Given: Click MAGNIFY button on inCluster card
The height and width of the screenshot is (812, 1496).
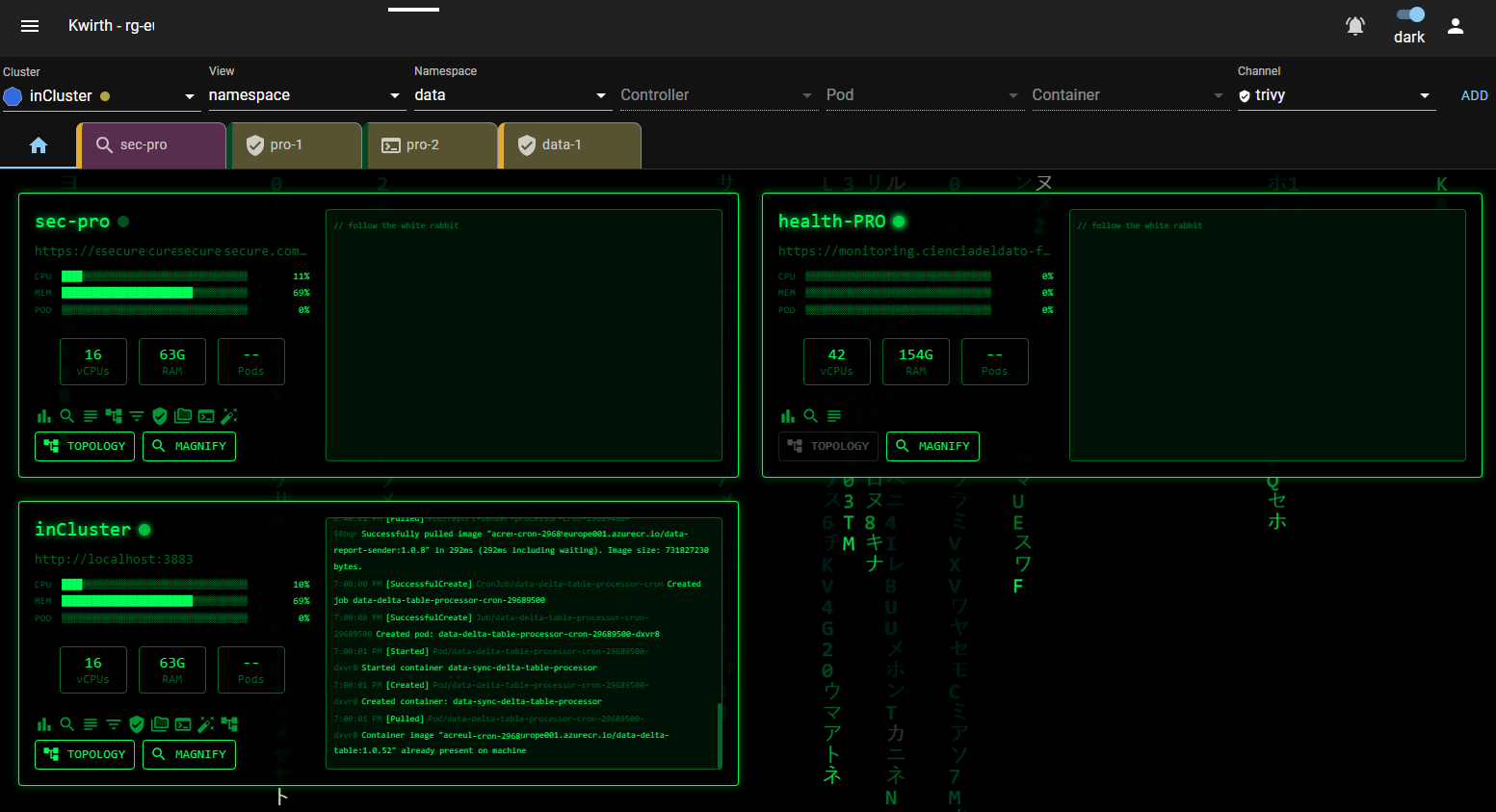Looking at the screenshot, I should pyautogui.click(x=189, y=754).
